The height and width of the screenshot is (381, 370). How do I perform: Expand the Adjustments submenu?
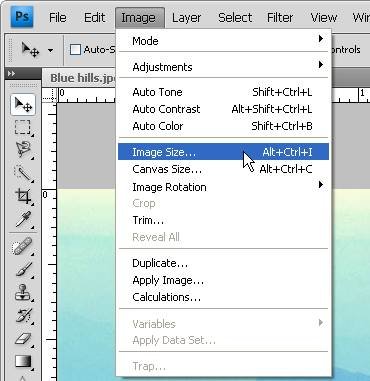[223, 67]
